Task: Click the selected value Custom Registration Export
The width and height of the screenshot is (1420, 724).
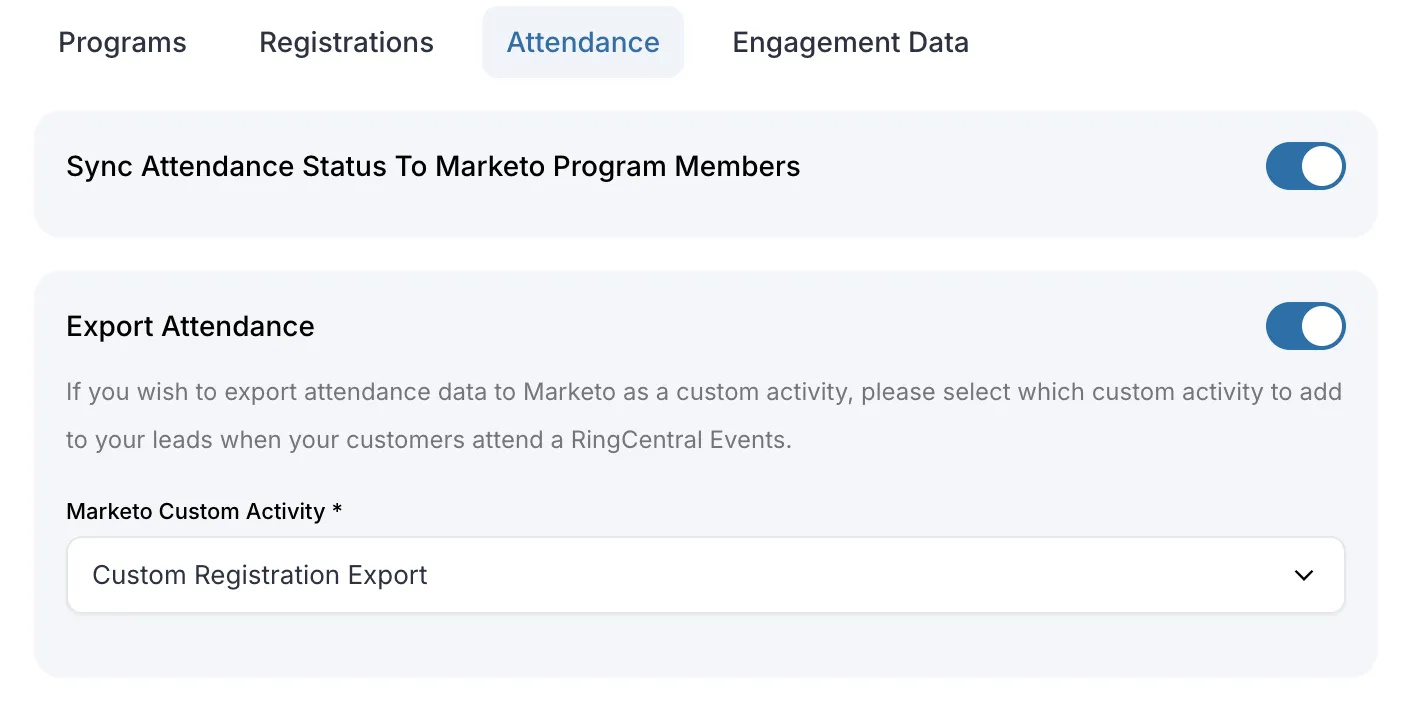Action: 260,575
